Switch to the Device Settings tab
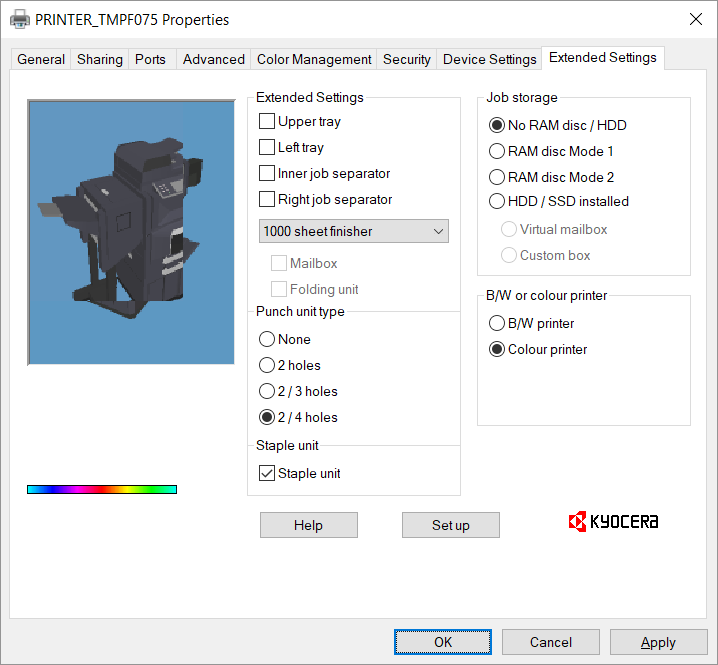The height and width of the screenshot is (665, 718). coord(489,60)
